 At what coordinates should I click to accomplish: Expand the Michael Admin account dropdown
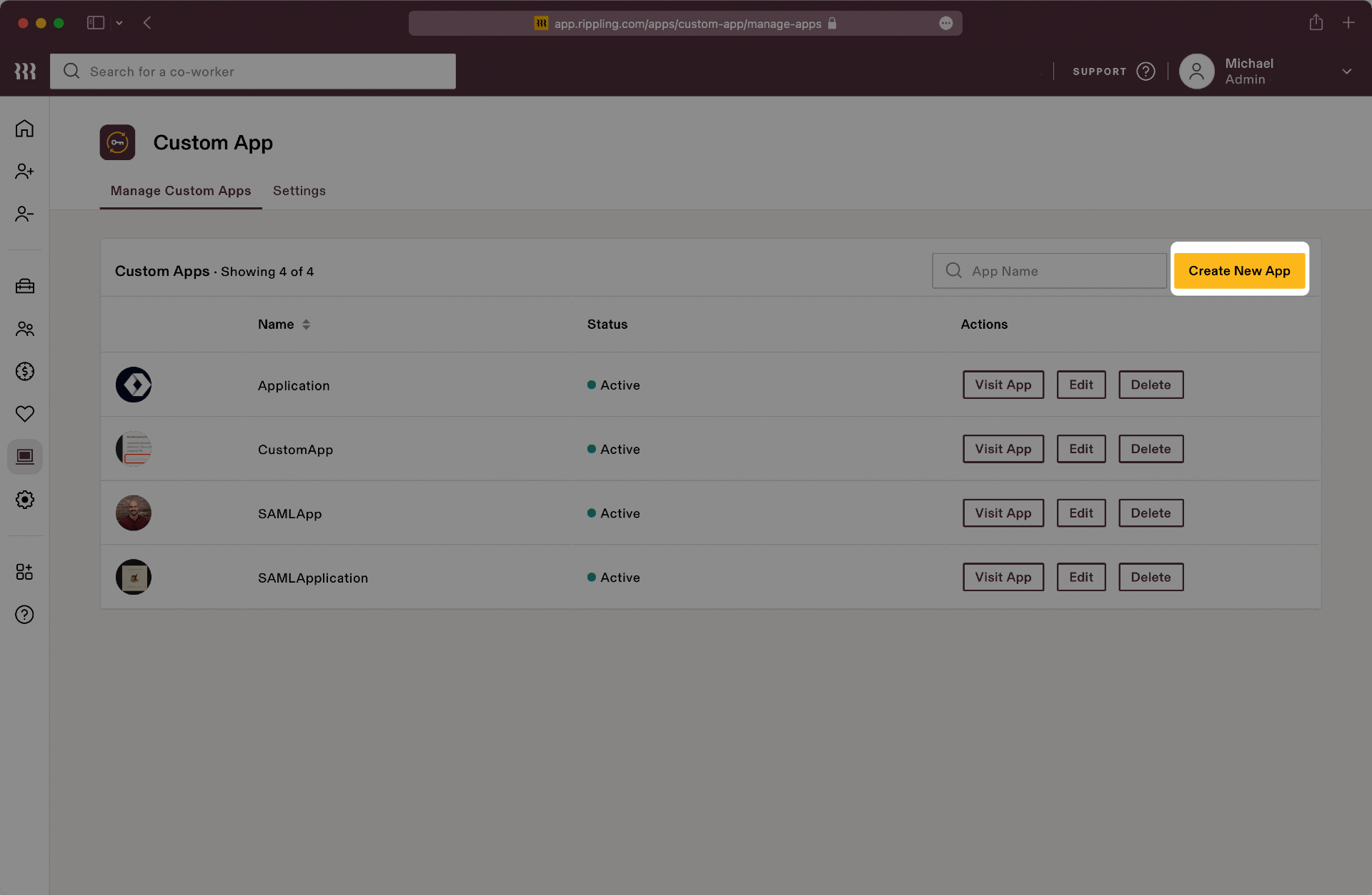[1346, 71]
